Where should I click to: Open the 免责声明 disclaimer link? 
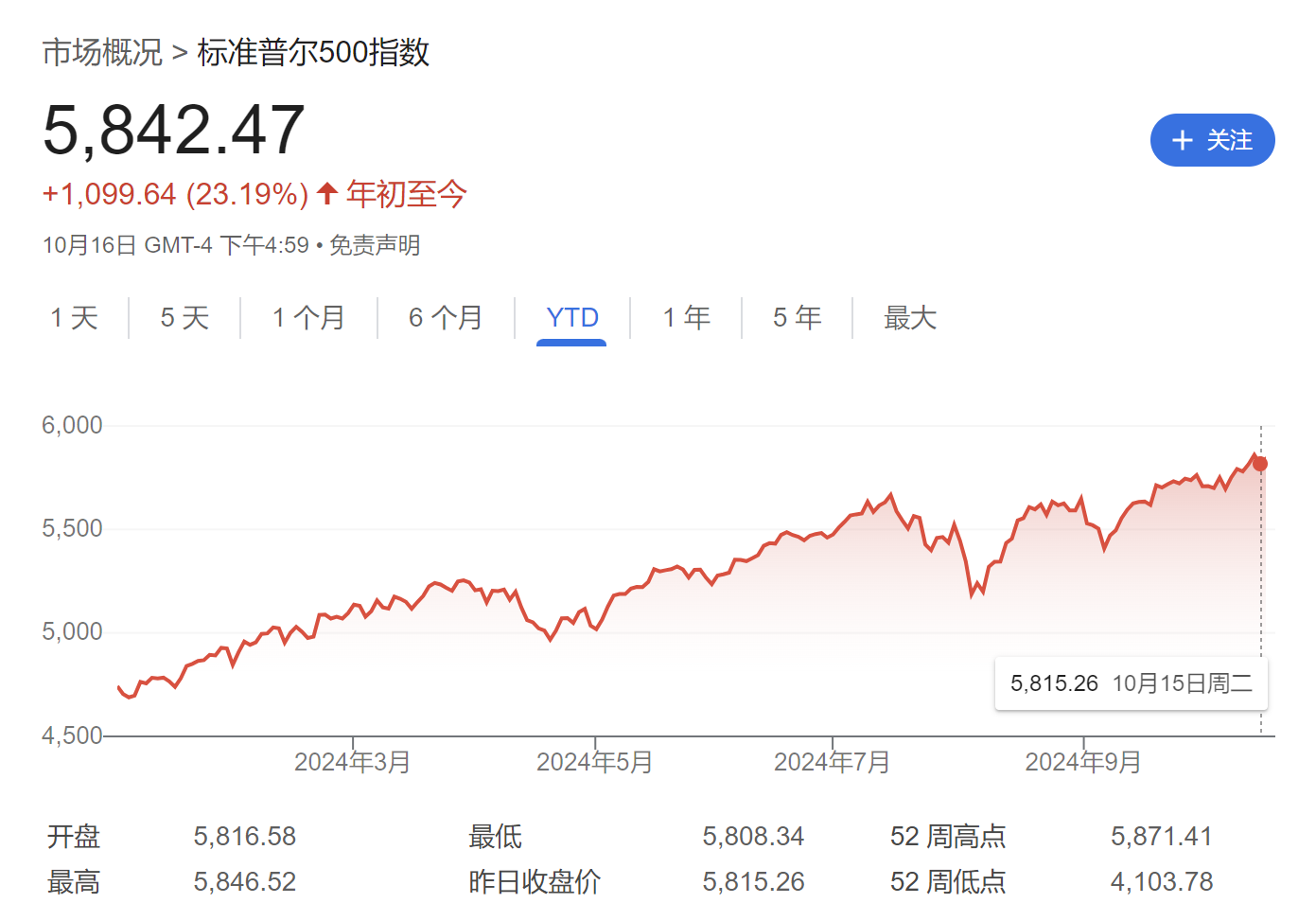[375, 245]
